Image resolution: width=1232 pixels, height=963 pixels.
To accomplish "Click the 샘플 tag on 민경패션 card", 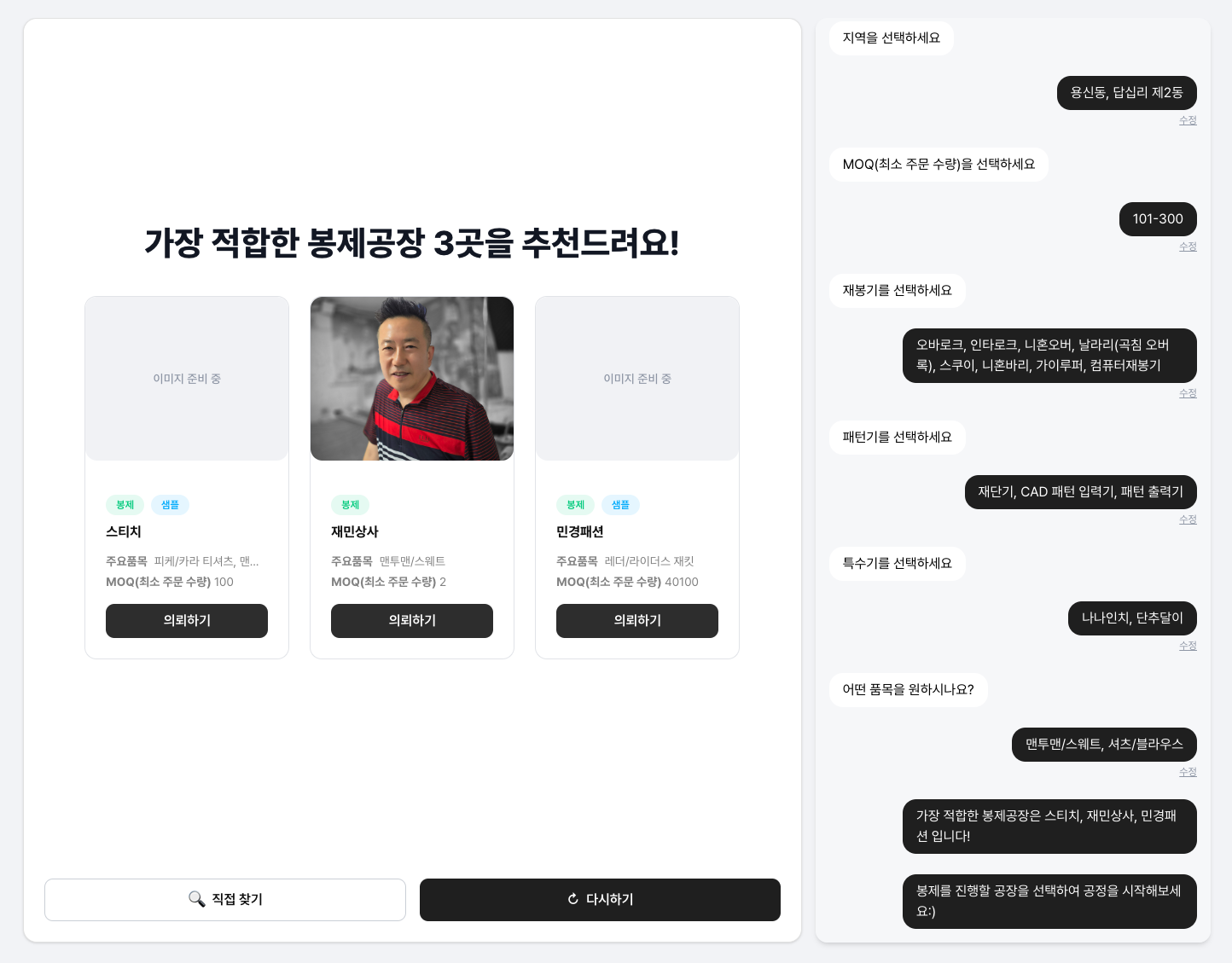I will pos(620,505).
